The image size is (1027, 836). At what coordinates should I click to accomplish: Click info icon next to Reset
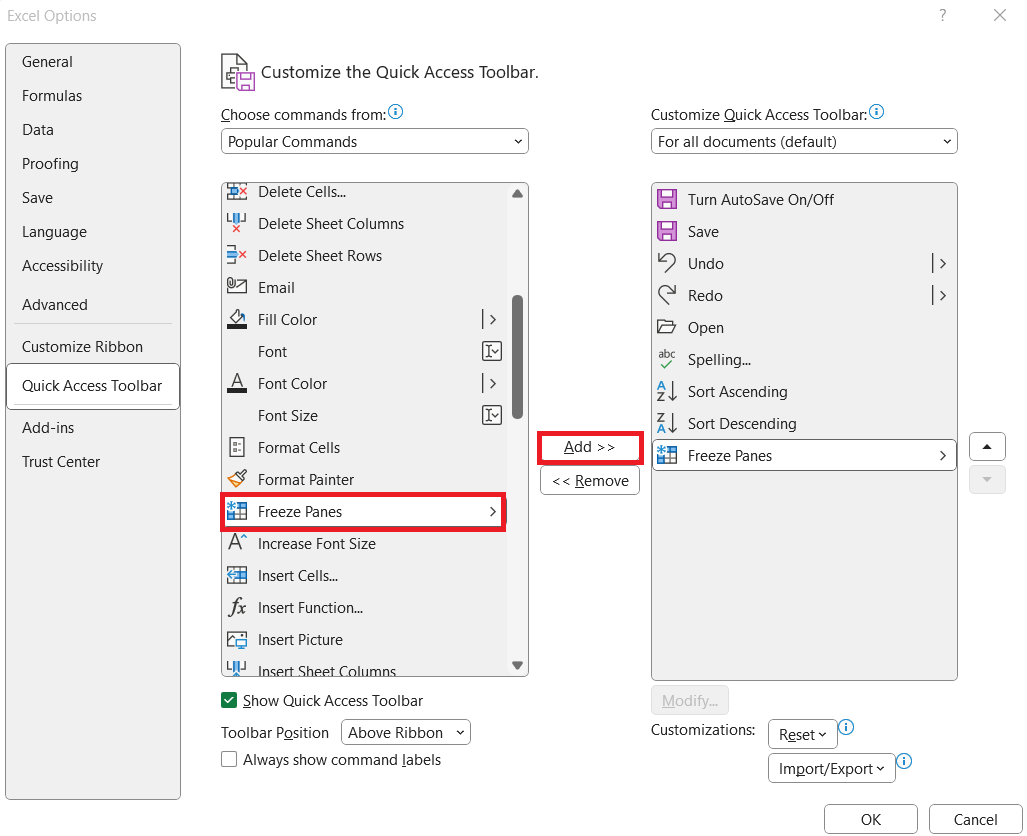[x=846, y=727]
